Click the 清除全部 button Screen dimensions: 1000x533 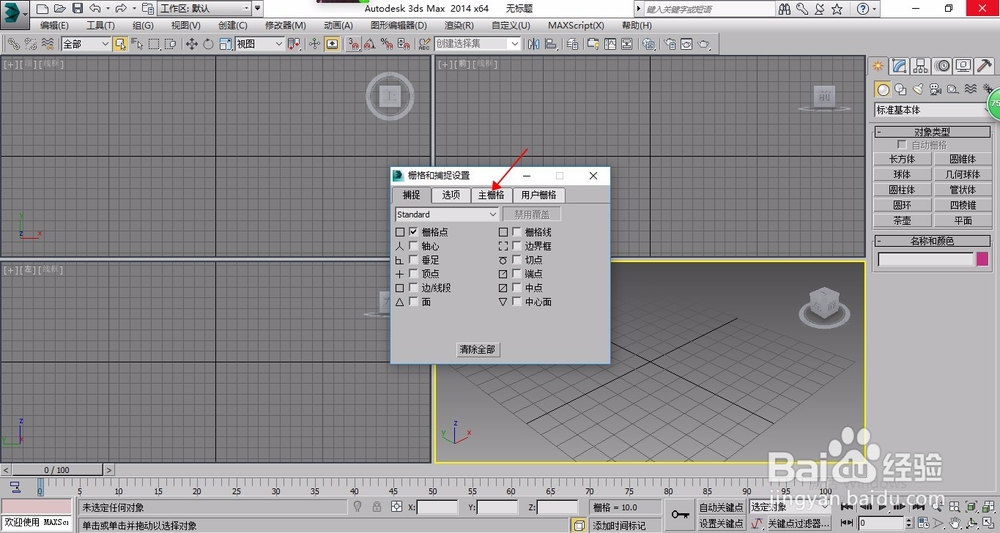click(478, 349)
